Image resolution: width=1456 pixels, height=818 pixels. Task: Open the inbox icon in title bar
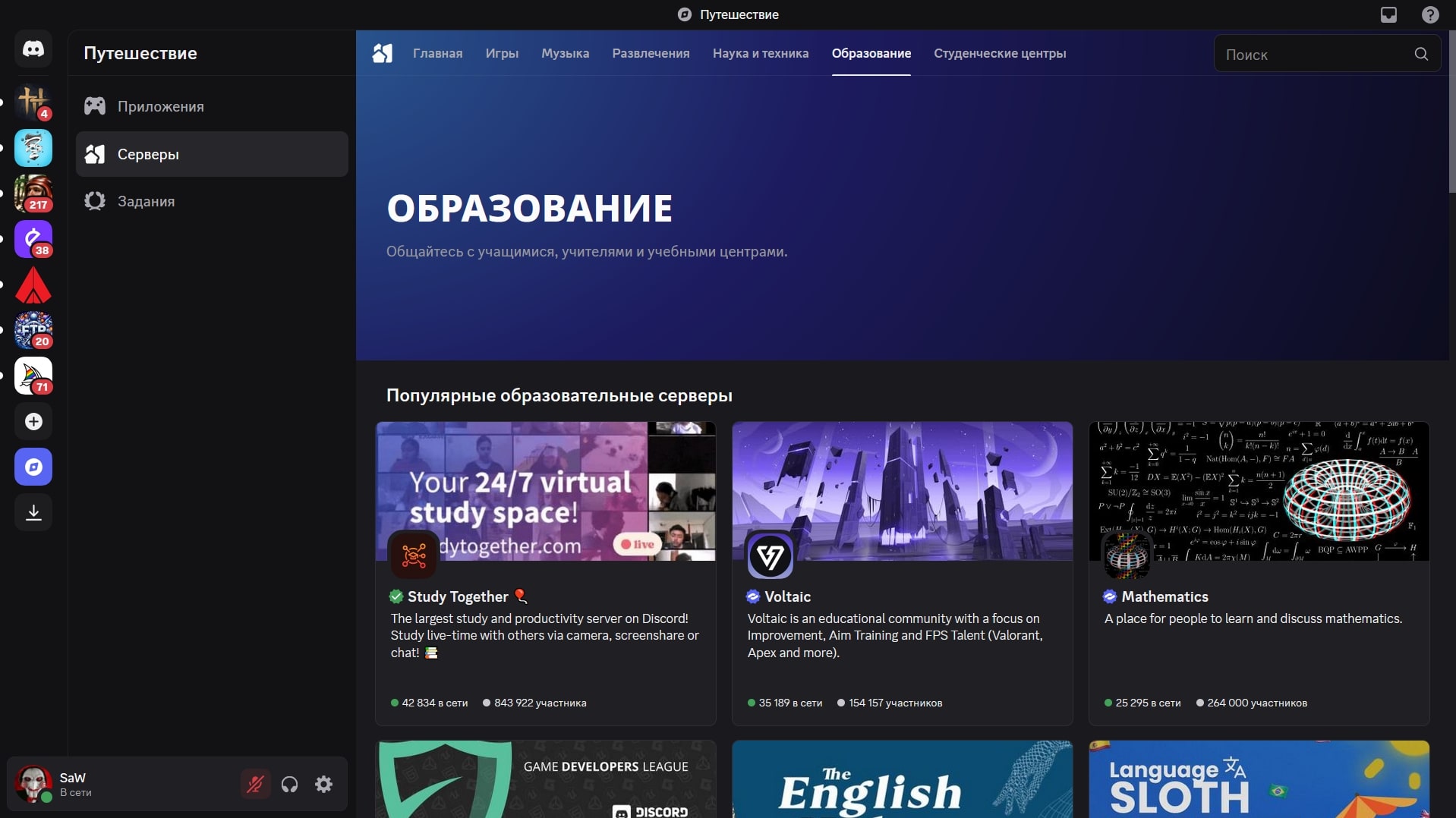(x=1388, y=14)
